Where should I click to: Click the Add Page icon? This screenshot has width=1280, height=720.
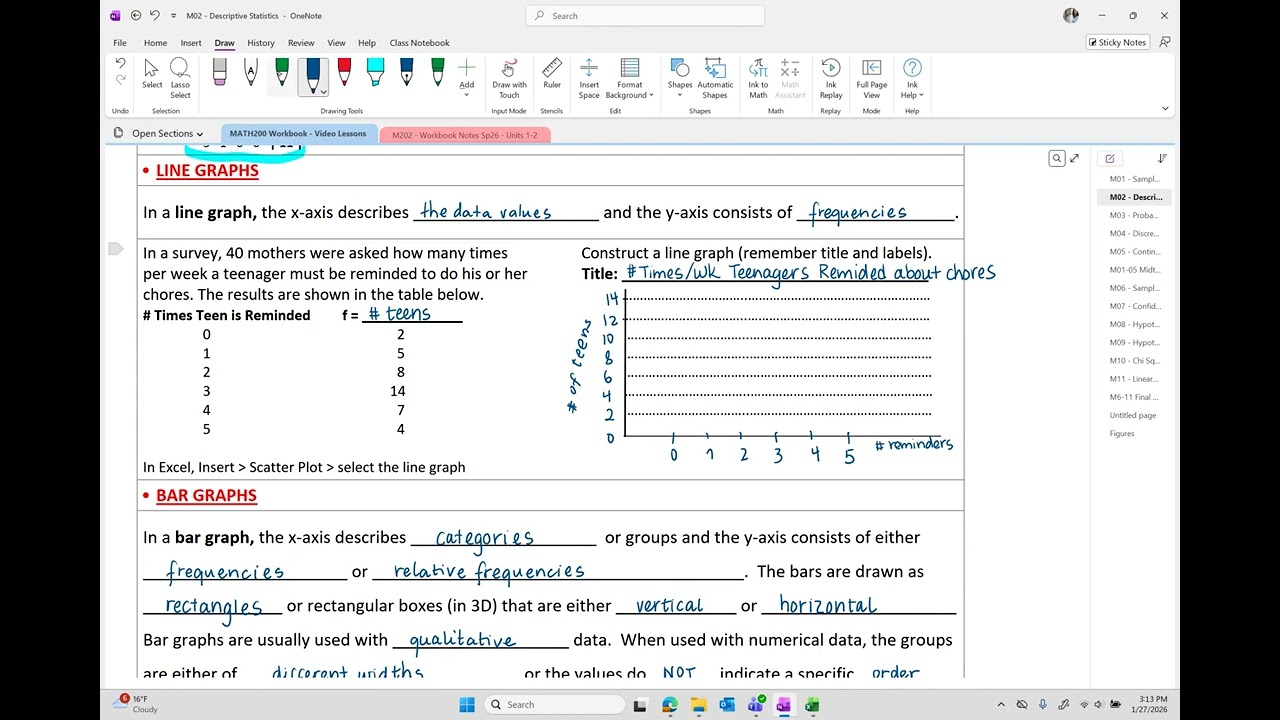(x=1108, y=158)
